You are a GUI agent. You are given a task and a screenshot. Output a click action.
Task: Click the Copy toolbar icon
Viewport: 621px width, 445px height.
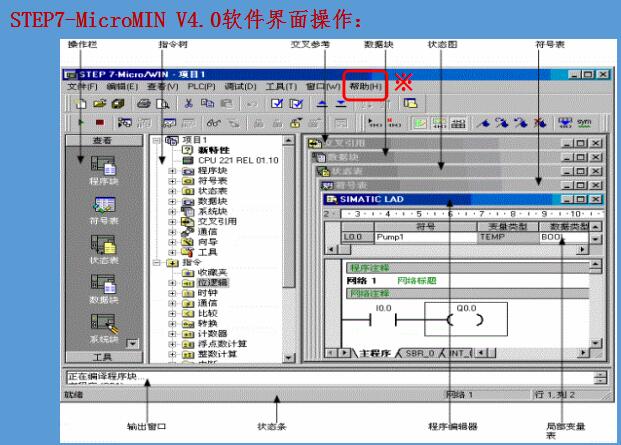click(207, 103)
